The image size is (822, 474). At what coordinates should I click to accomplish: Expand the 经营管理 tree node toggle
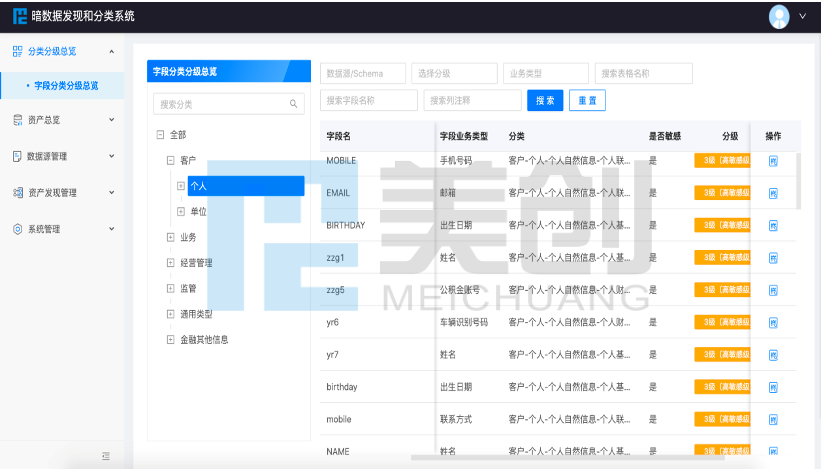(x=170, y=263)
